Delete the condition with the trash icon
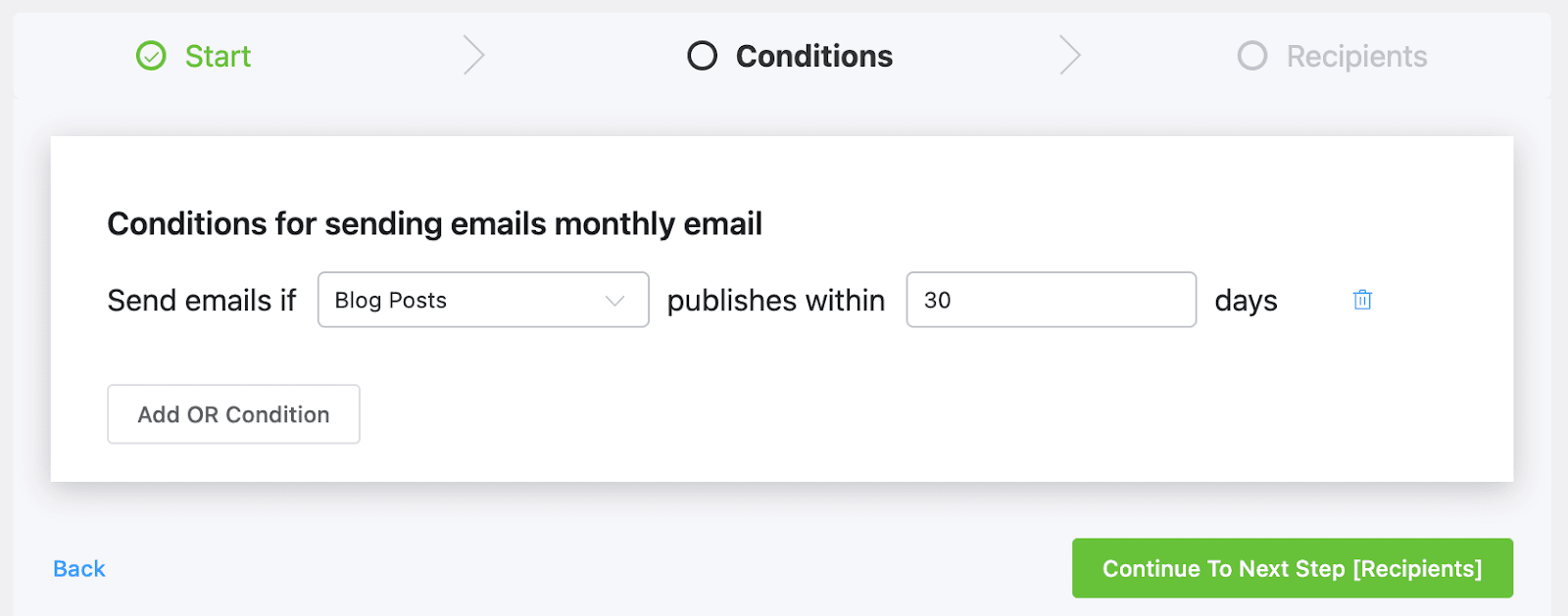1568x616 pixels. click(1362, 300)
